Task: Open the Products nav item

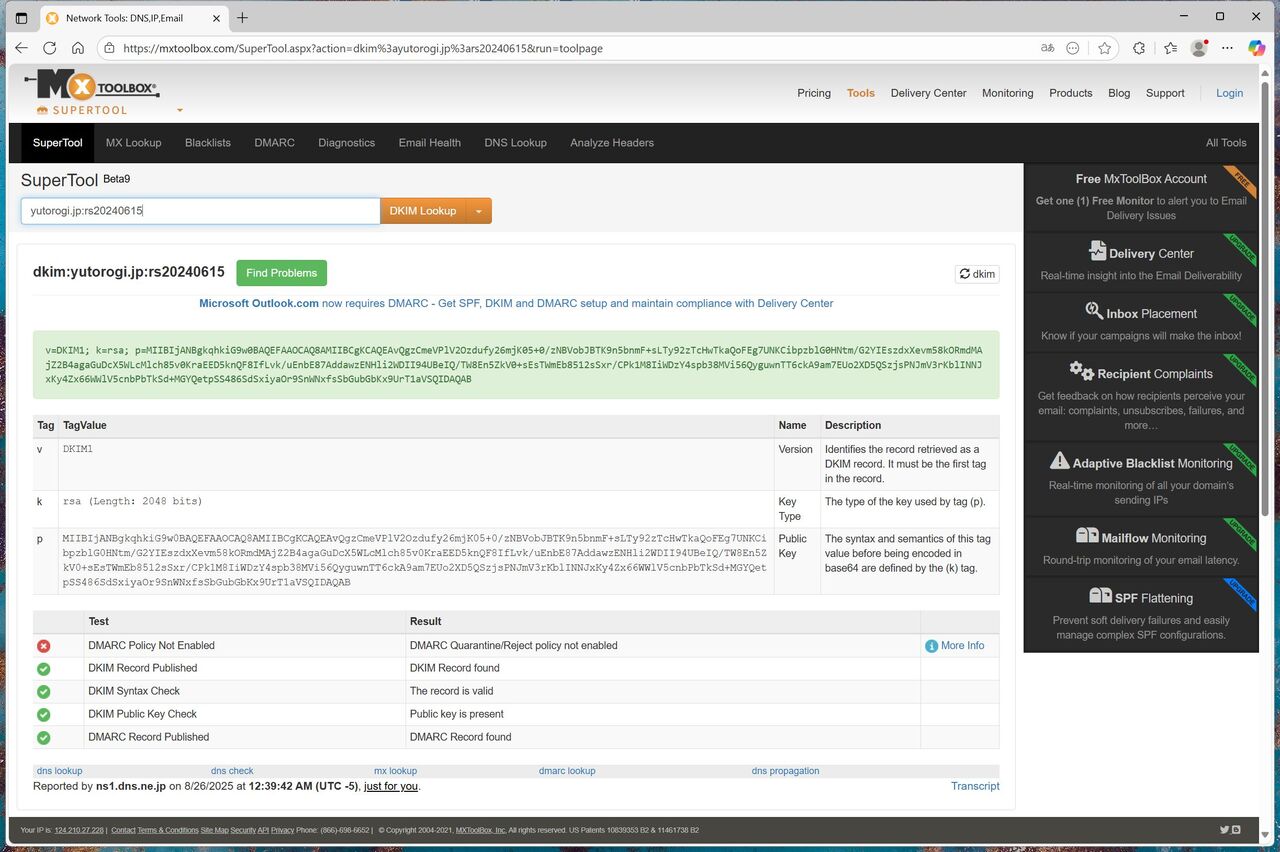Action: tap(1071, 93)
